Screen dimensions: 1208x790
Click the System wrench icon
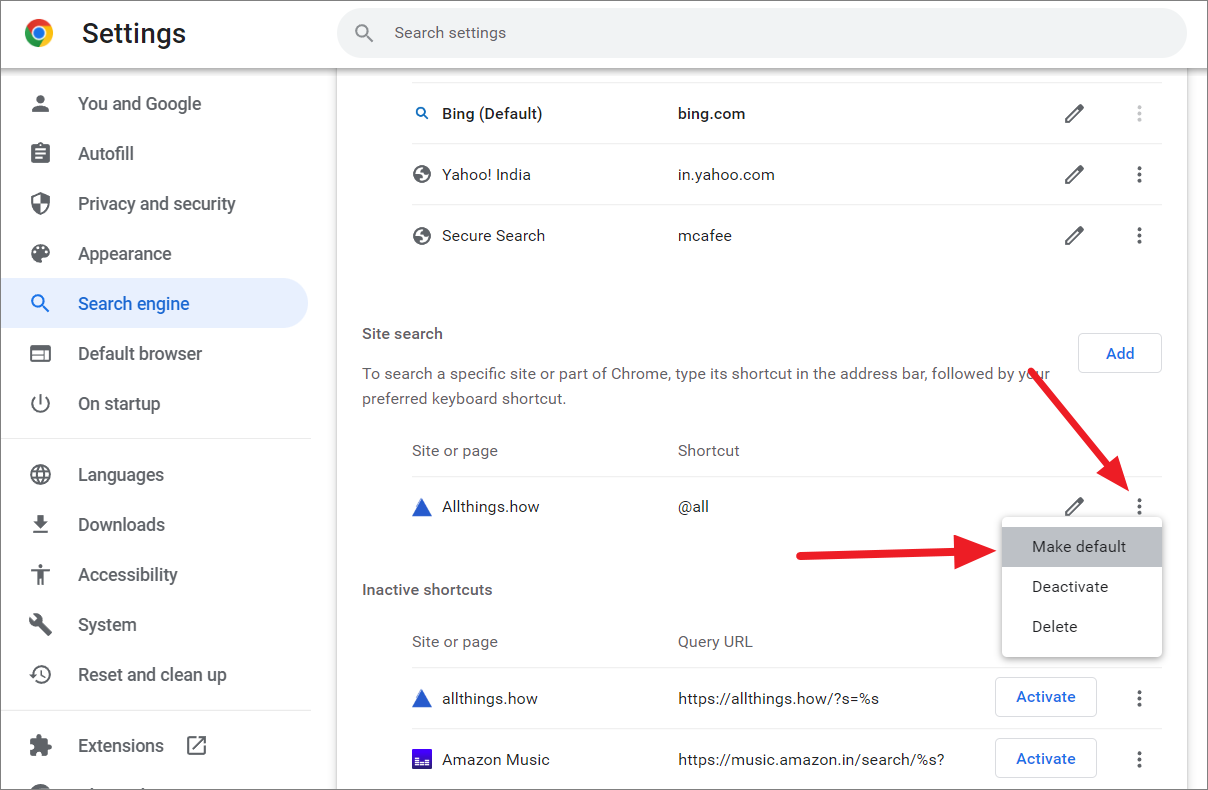40,624
